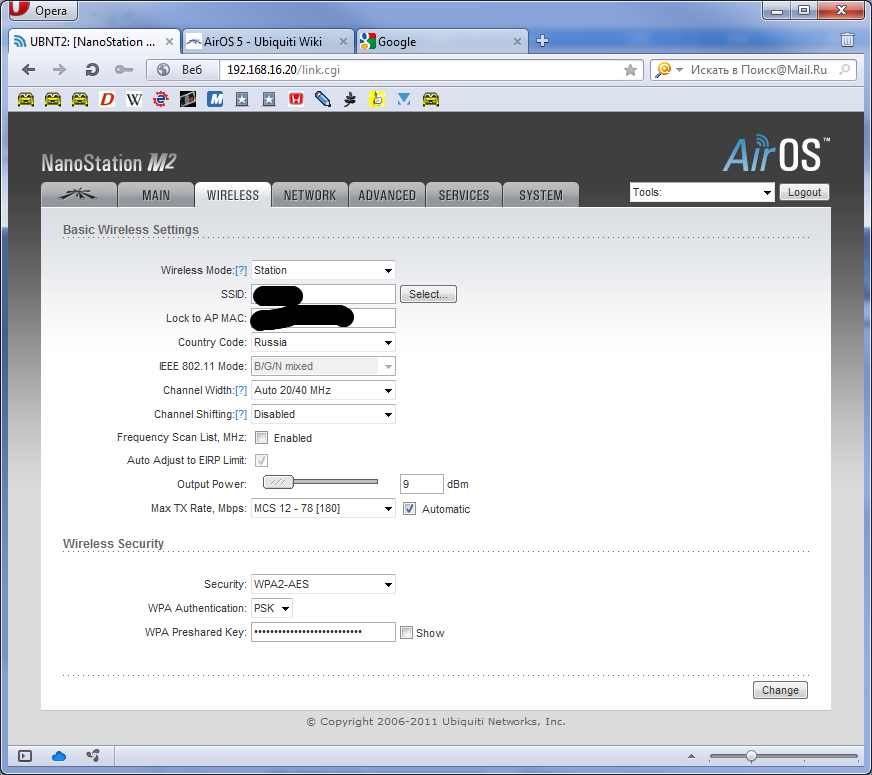Open the blue M bookmark
Viewport: 872px width, 775px height.
(215, 100)
